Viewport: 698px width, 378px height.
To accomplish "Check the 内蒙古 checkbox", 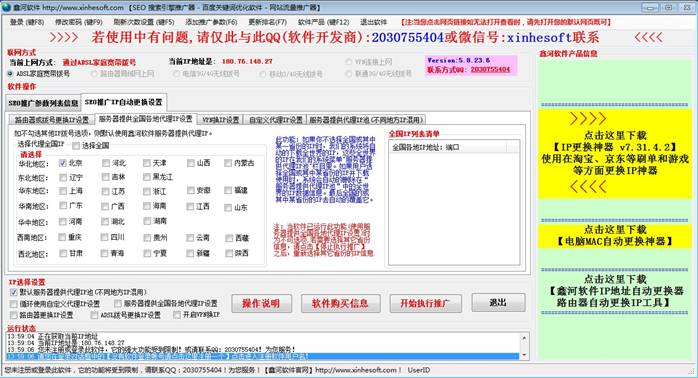I will click(228, 163).
